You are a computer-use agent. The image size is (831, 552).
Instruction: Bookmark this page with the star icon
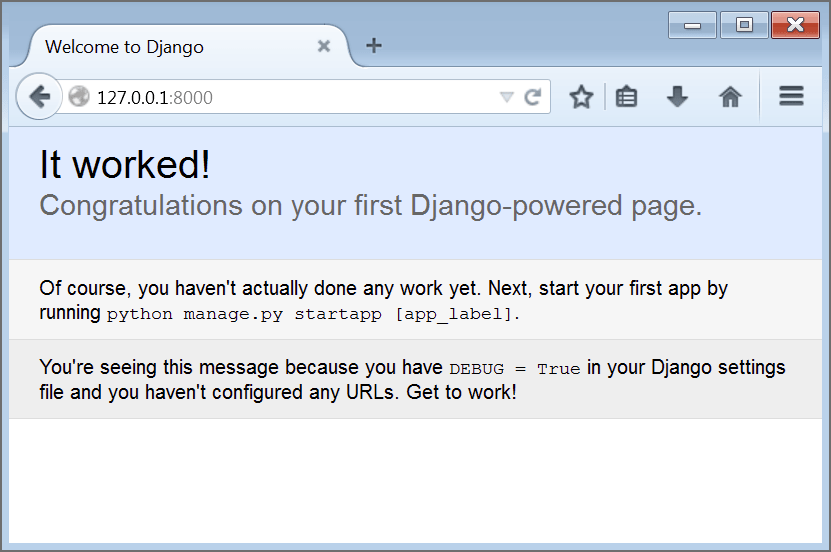point(581,97)
